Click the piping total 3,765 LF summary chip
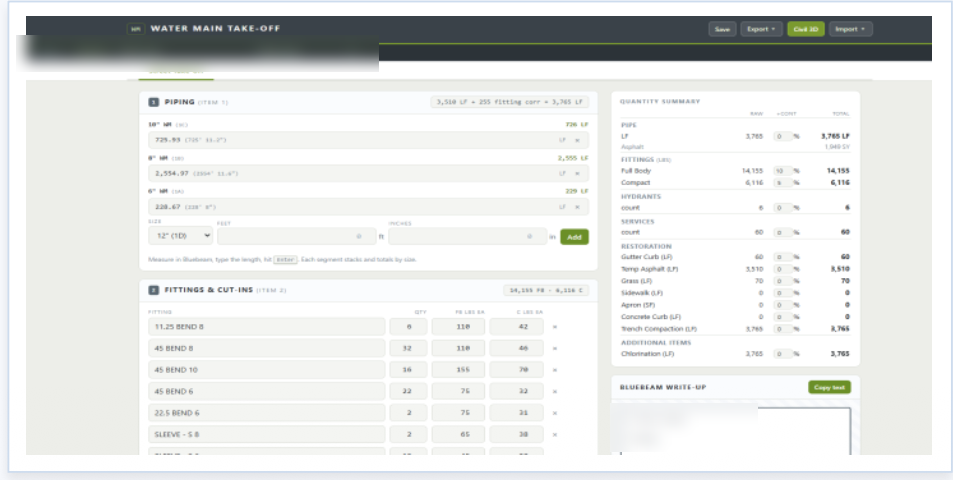The image size is (953, 480). click(x=510, y=102)
